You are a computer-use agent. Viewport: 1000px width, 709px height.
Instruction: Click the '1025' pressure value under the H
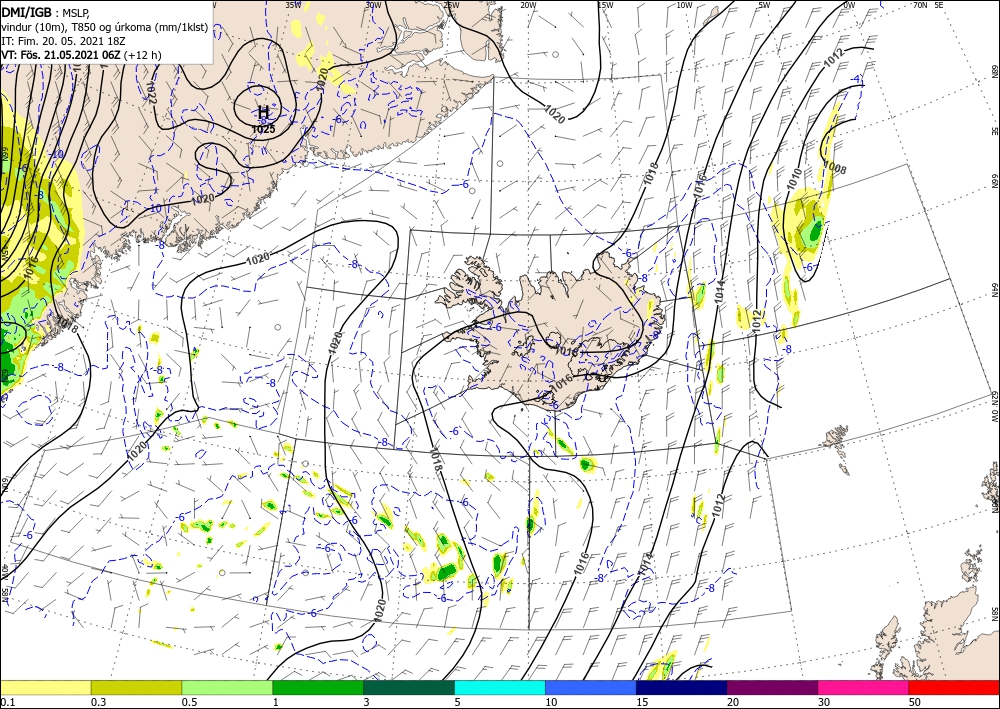[x=263, y=129]
